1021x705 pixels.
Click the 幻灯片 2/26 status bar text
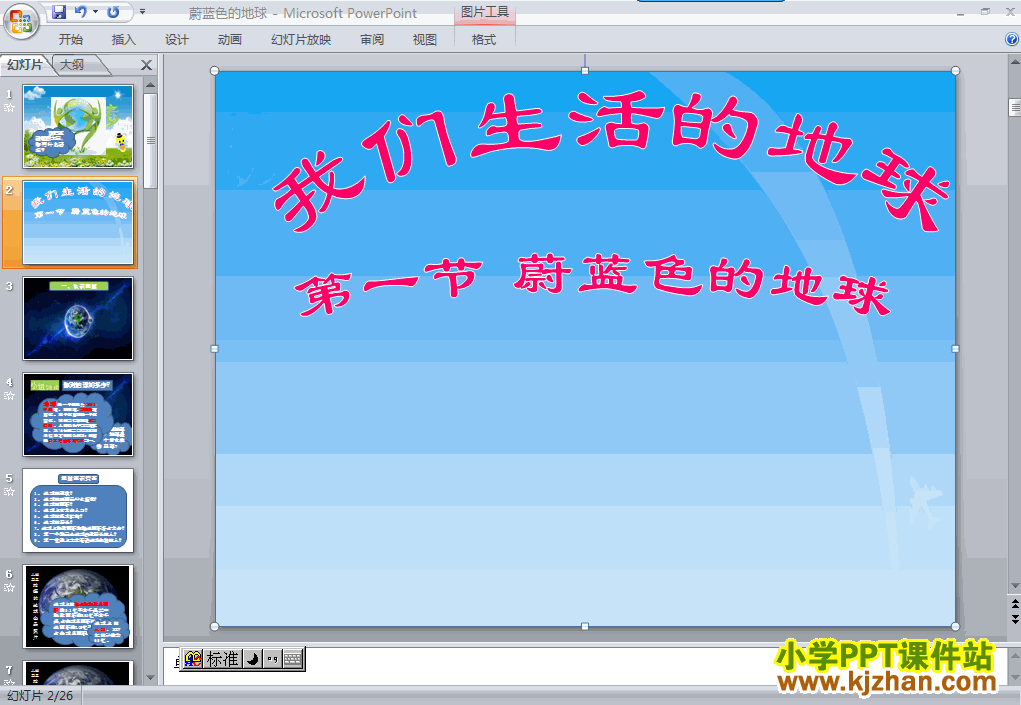point(40,696)
